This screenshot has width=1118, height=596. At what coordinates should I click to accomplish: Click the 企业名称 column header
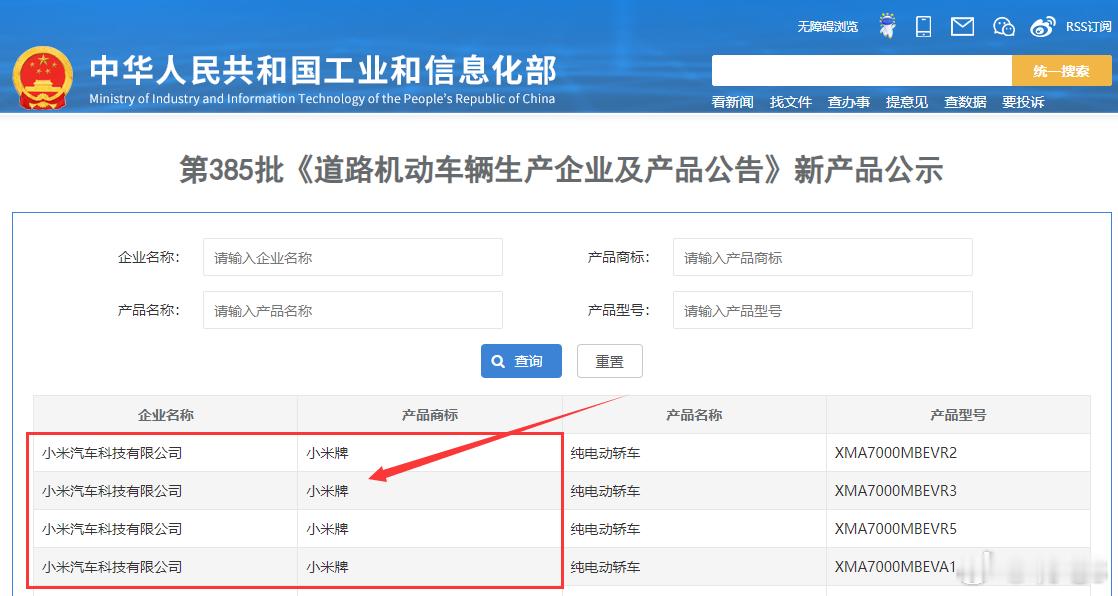pyautogui.click(x=165, y=415)
